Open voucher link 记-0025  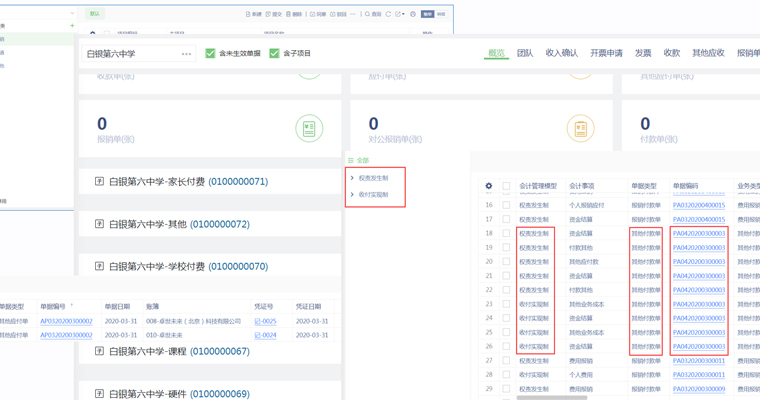tap(265, 322)
